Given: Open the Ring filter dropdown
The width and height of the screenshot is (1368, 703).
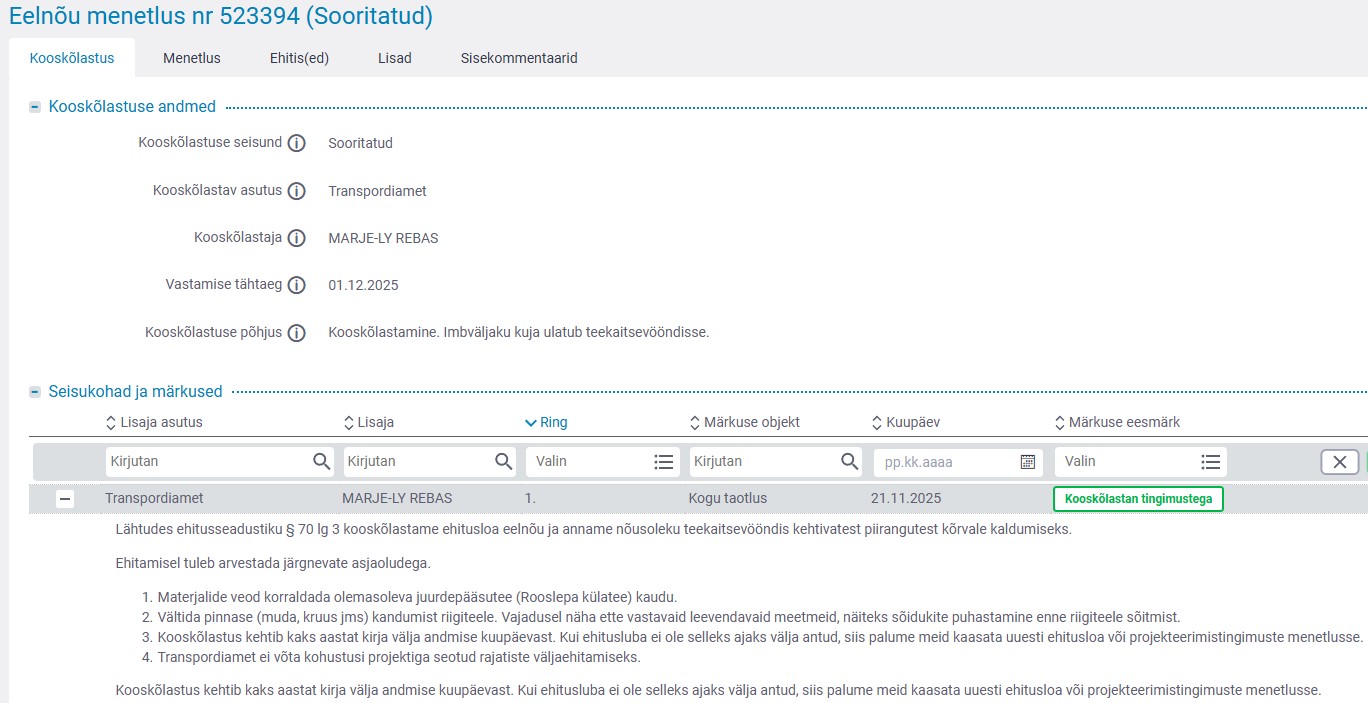Looking at the screenshot, I should (x=663, y=462).
